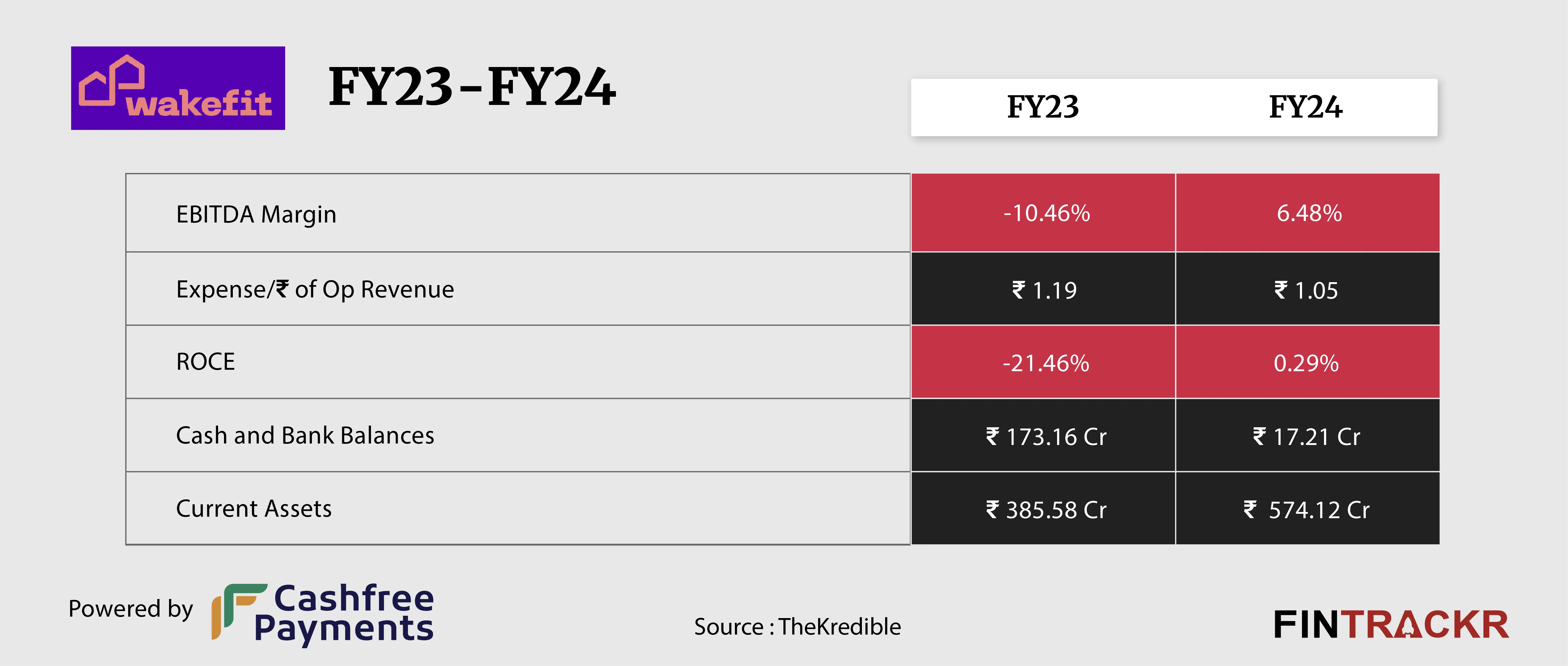Screen dimensions: 1568x666
Task: Click the Wakefit logo
Action: 178,88
